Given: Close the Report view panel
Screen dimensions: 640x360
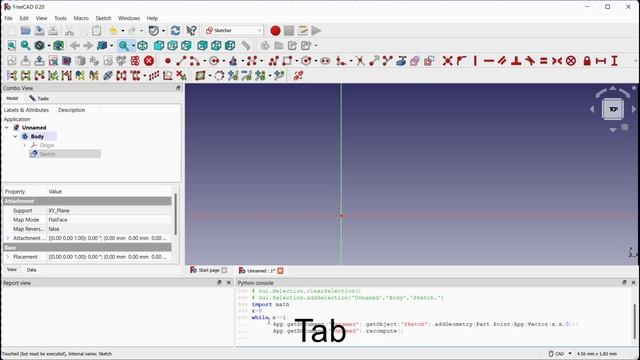Looking at the screenshot, I should click(229, 282).
